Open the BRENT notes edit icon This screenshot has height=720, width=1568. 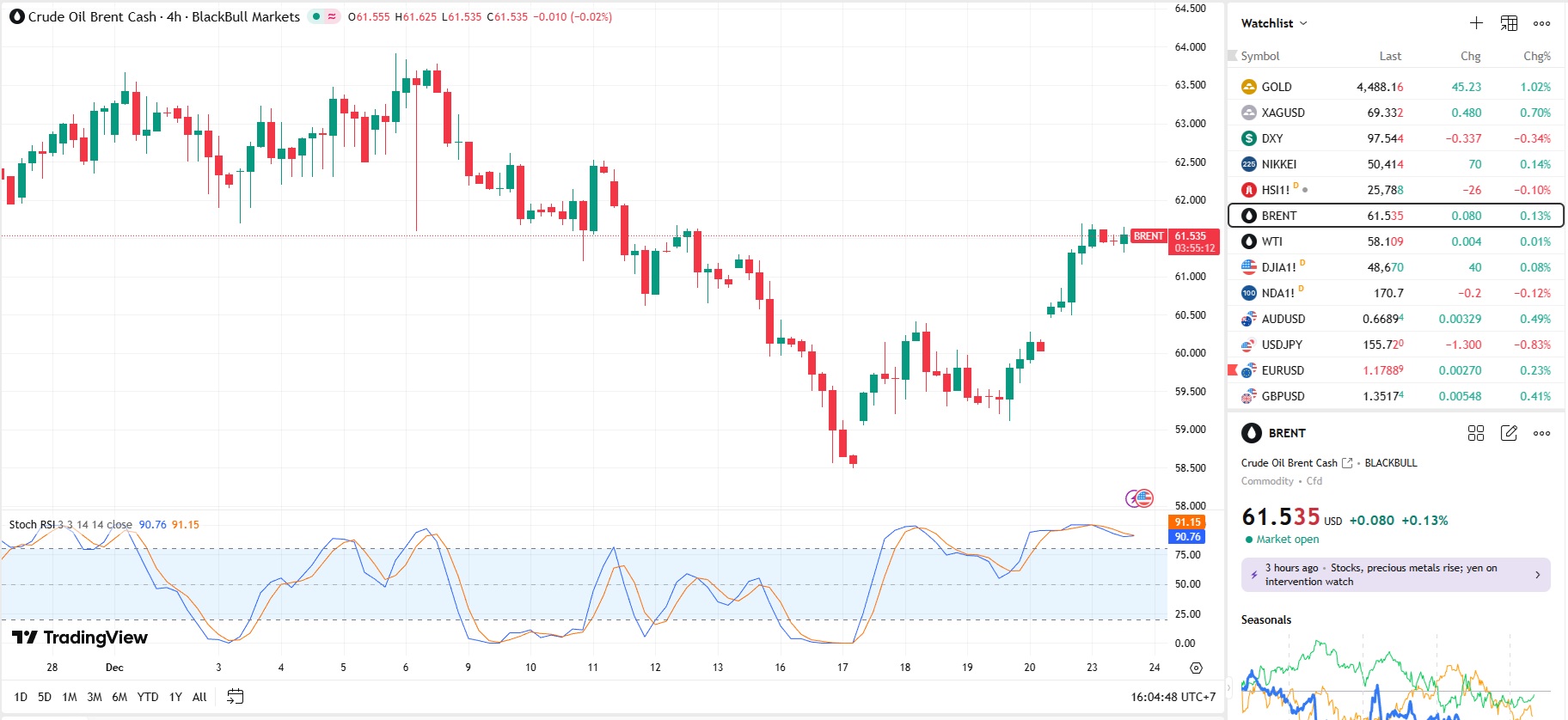[x=1509, y=433]
